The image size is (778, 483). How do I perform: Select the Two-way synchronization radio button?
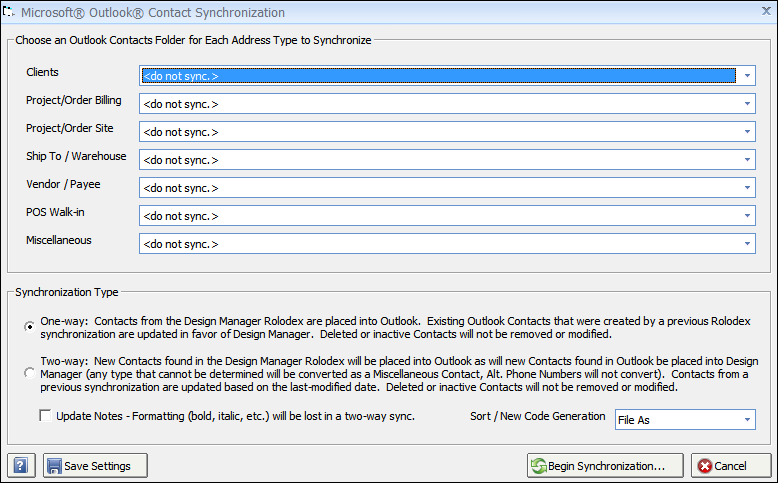(x=30, y=373)
